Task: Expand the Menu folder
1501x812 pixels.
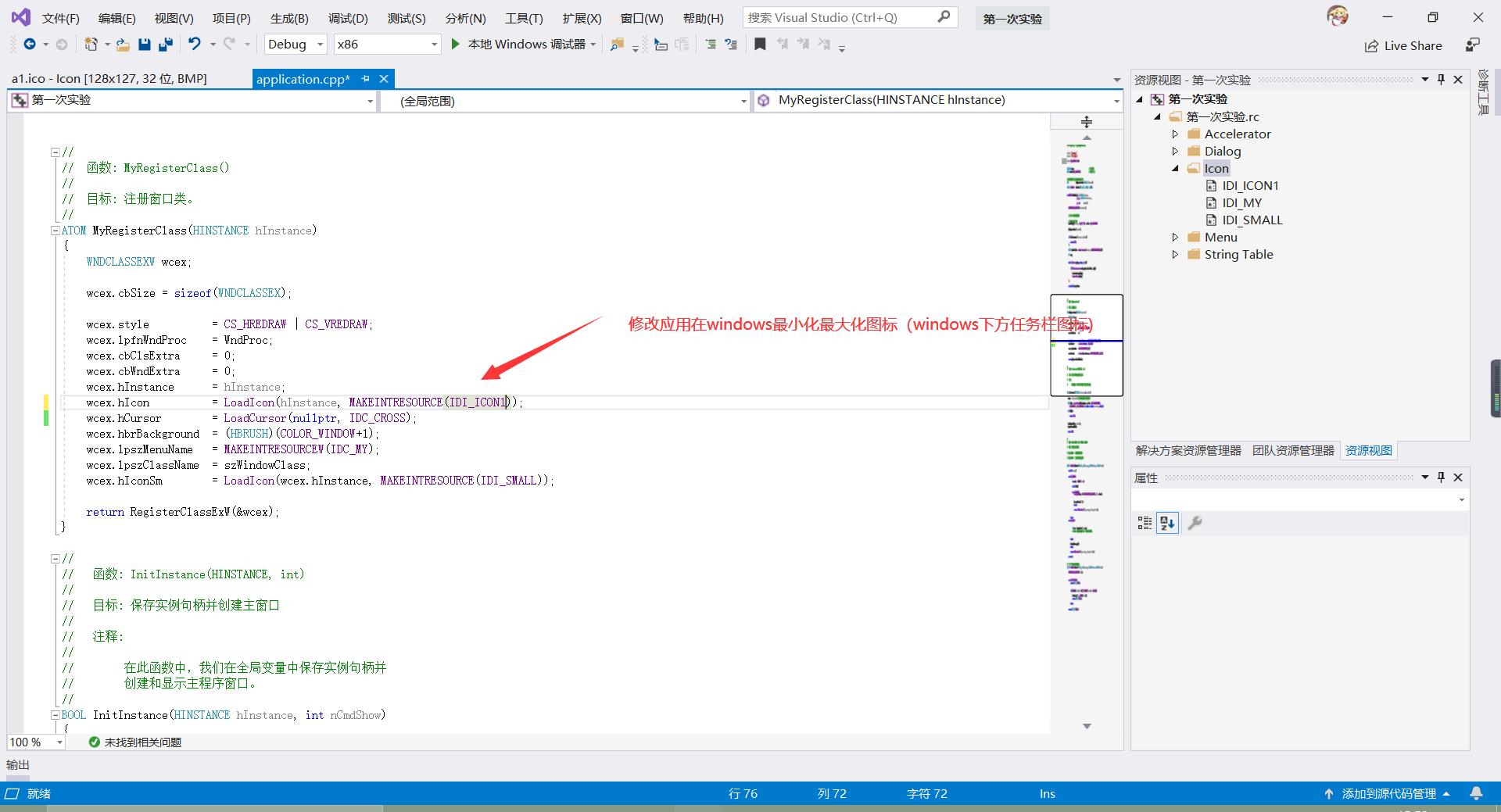Action: point(1175,237)
